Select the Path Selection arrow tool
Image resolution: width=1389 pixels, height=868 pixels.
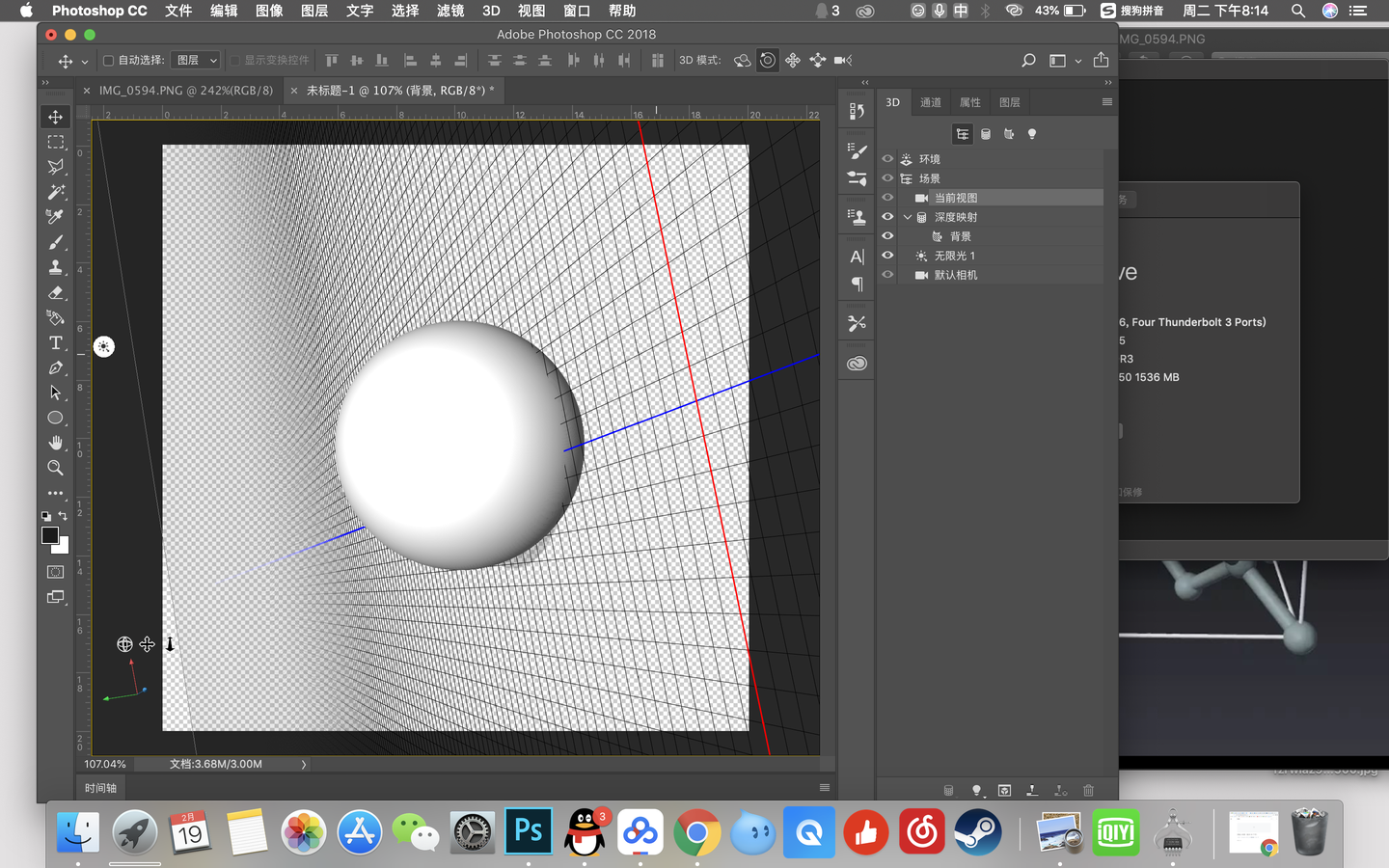tap(56, 393)
